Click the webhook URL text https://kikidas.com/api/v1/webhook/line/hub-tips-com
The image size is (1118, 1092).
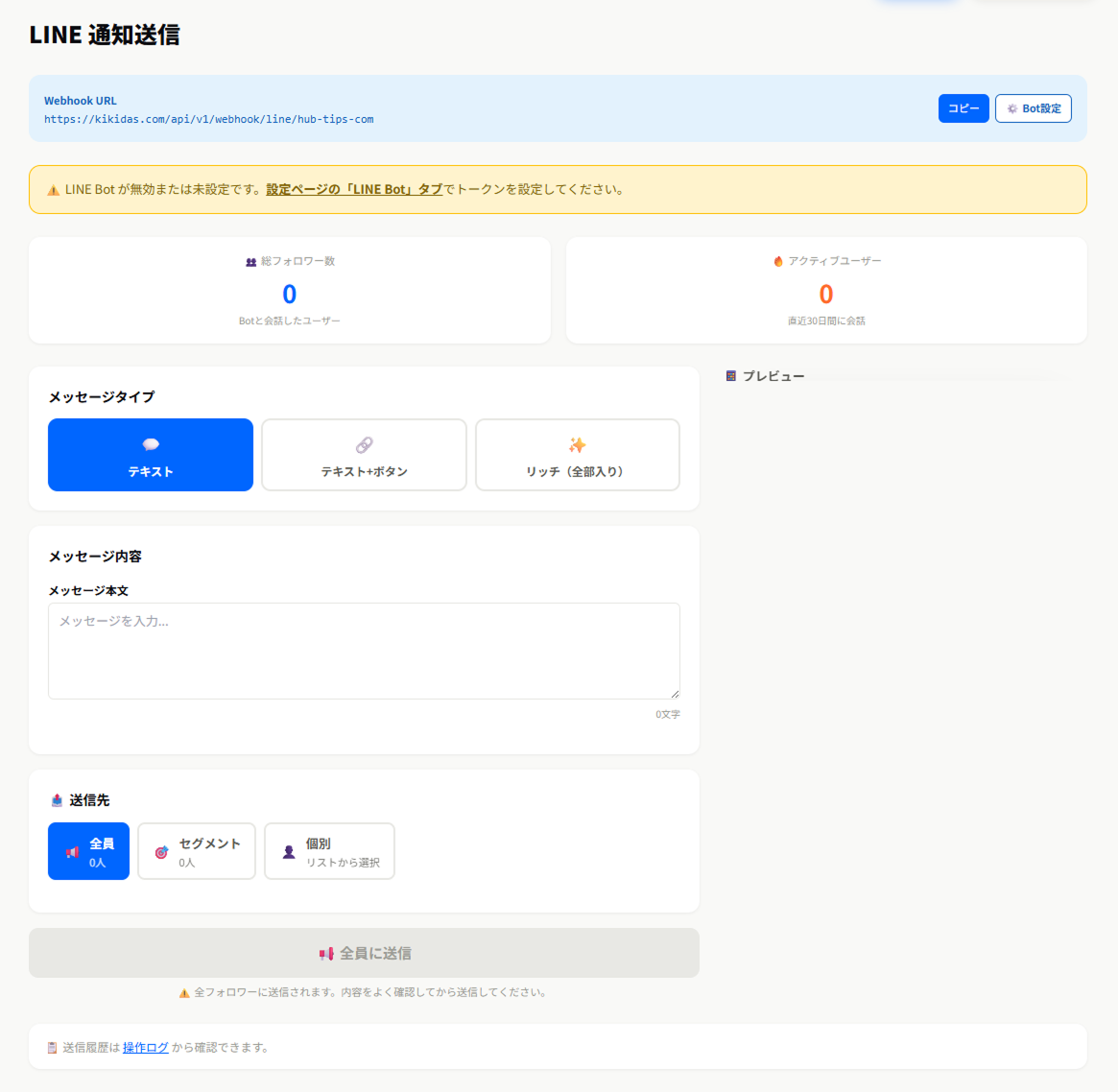209,119
